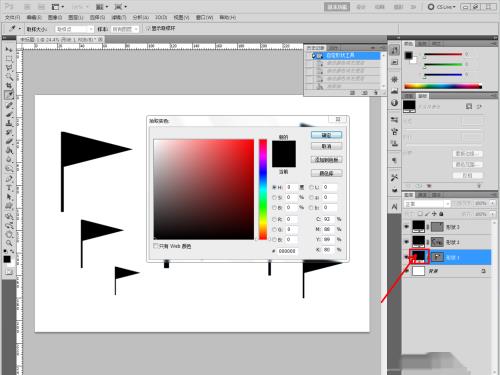Open the 滤镜 menu

119,17
